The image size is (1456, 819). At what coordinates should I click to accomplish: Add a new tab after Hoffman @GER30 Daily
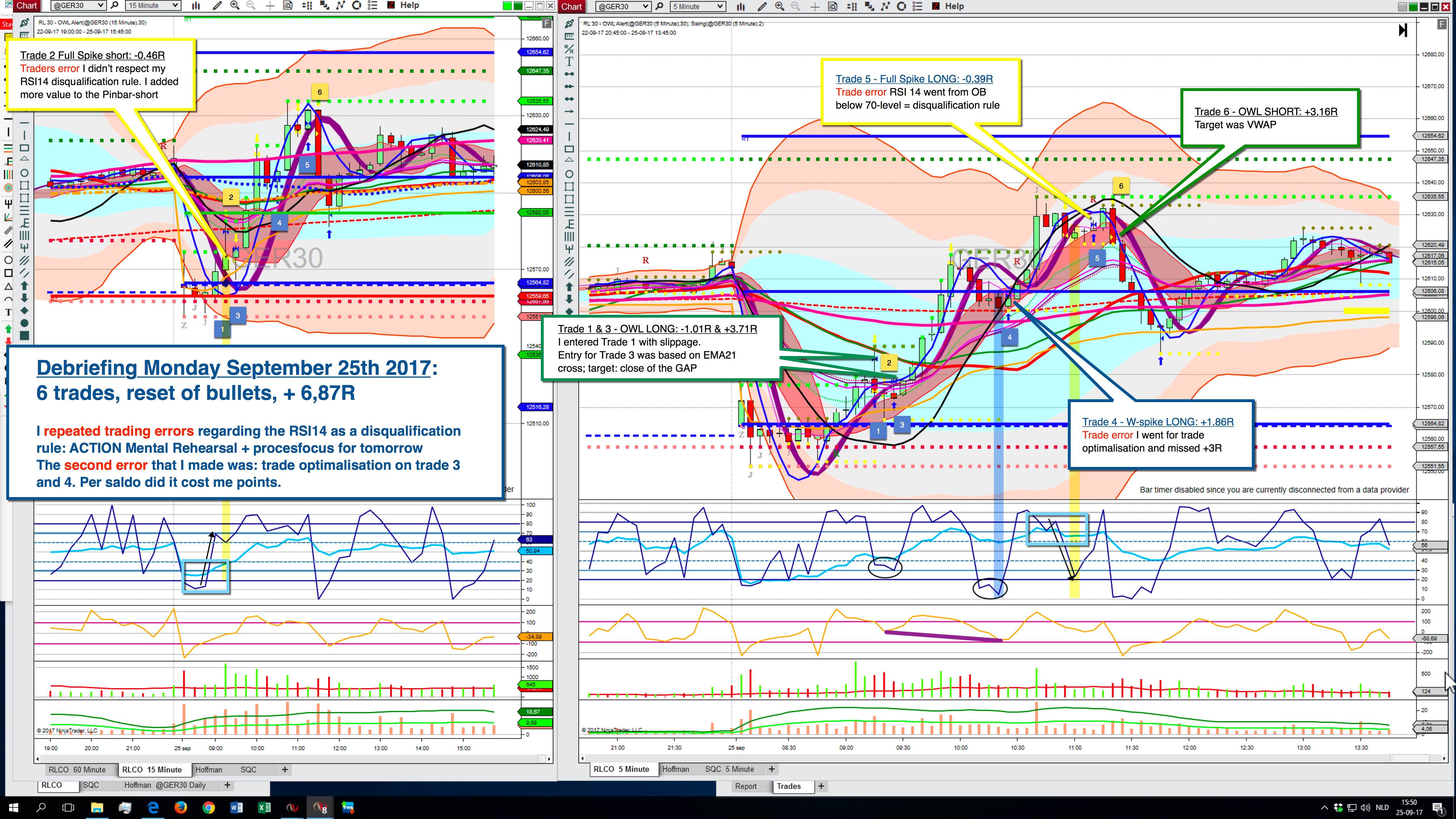click(x=227, y=785)
